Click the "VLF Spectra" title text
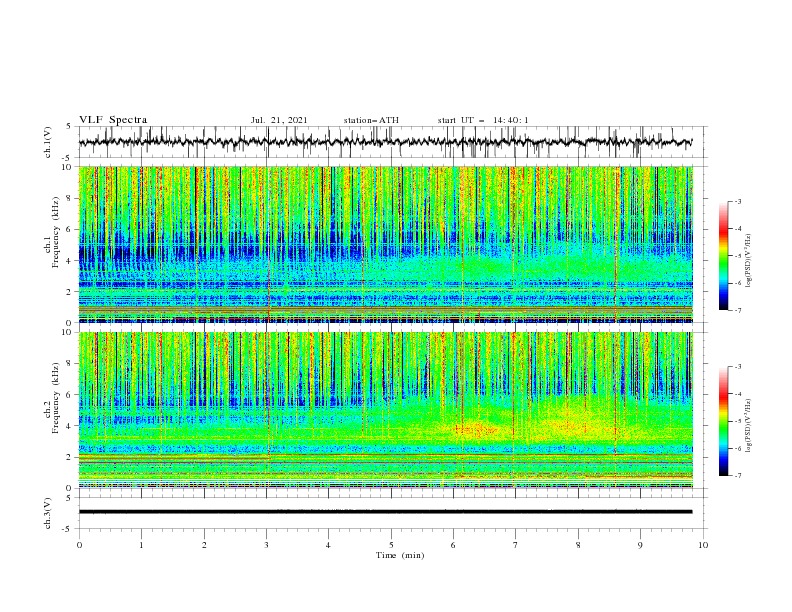 113,120
